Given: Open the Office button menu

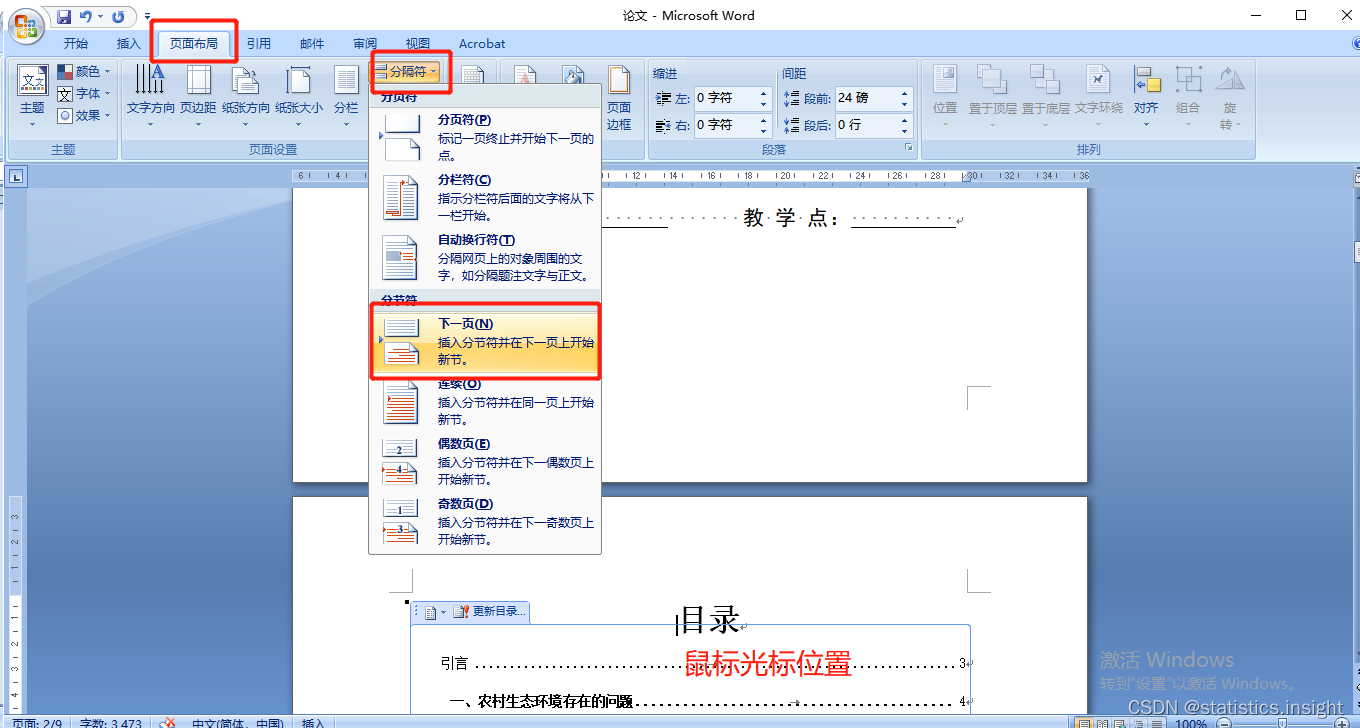Looking at the screenshot, I should [26, 25].
